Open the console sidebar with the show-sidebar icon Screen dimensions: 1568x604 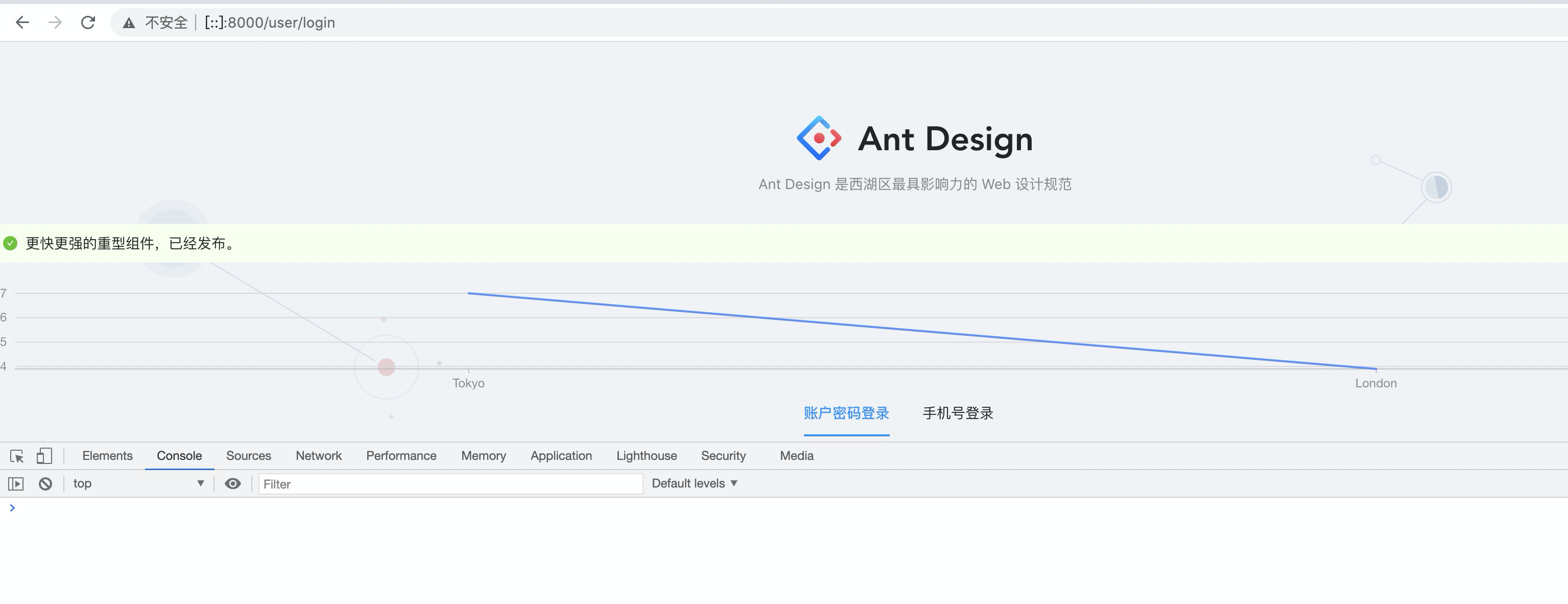point(17,483)
